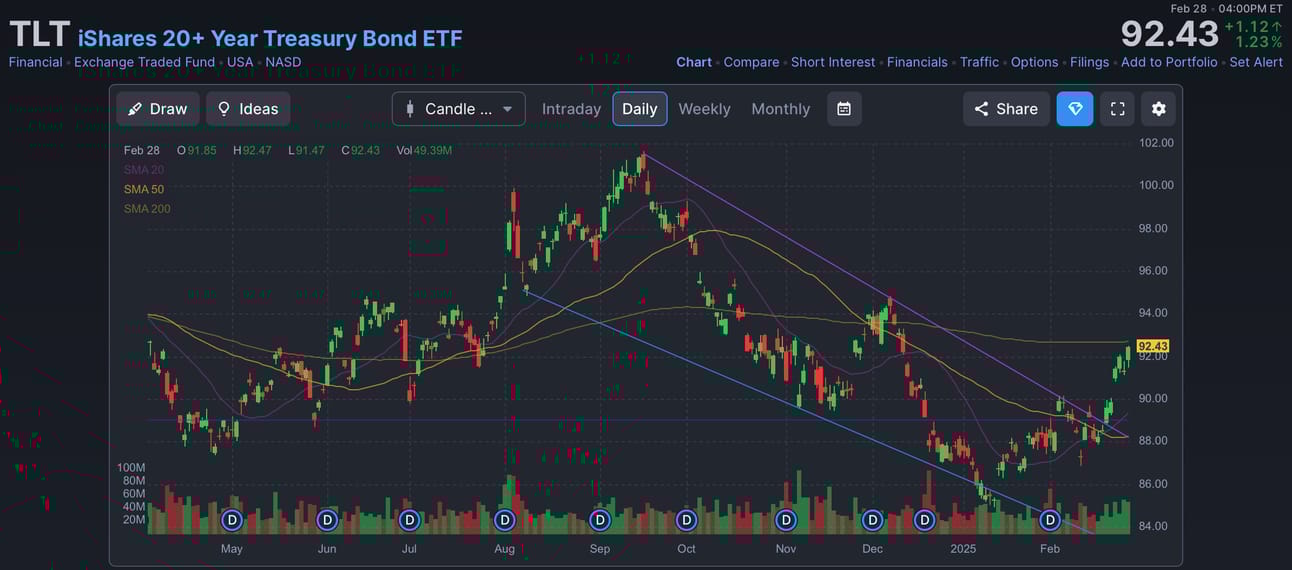This screenshot has width=1292, height=570.
Task: Click the large 92.43 last price
Action: [x=1169, y=34]
